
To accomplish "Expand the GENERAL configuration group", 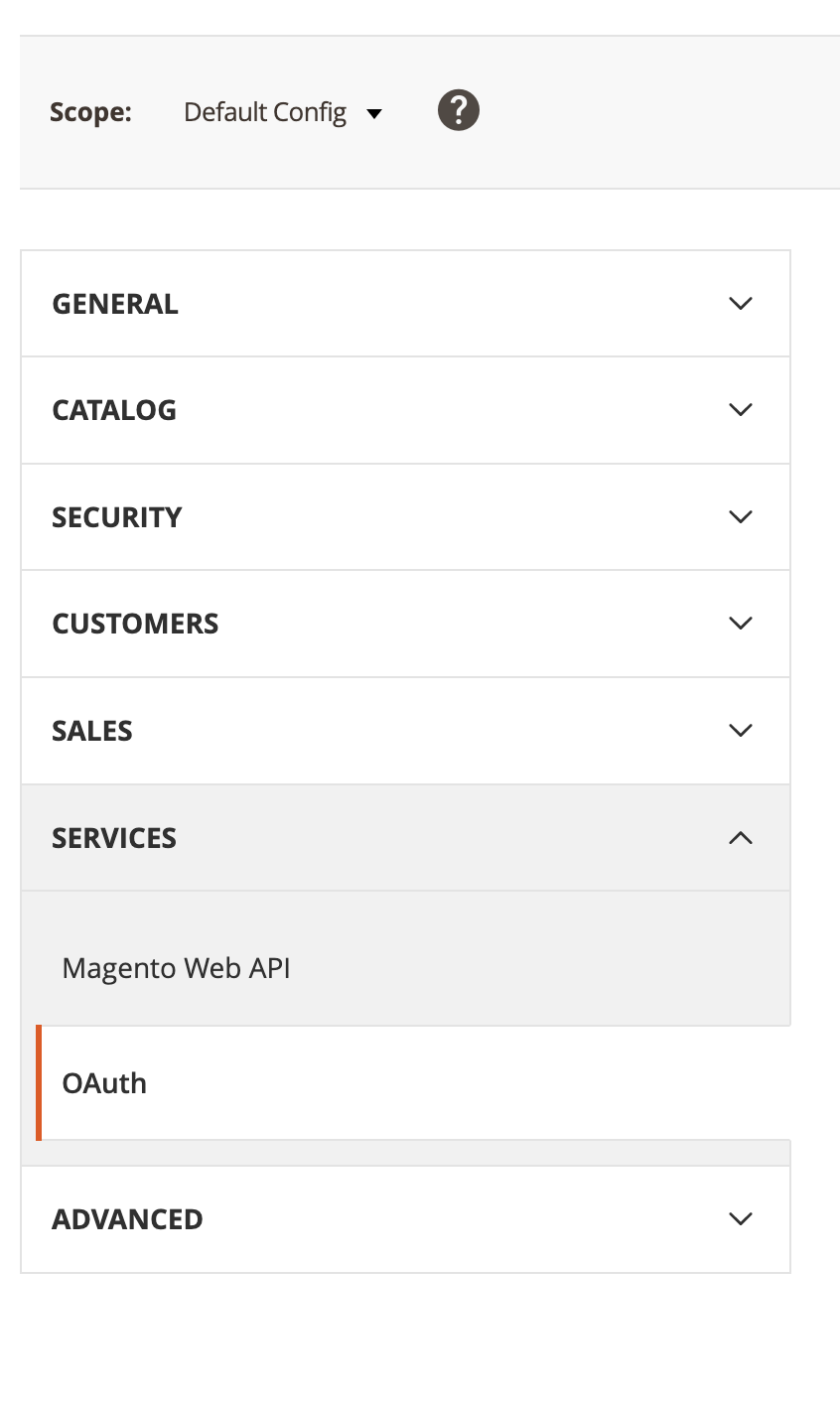I will 115,304.
